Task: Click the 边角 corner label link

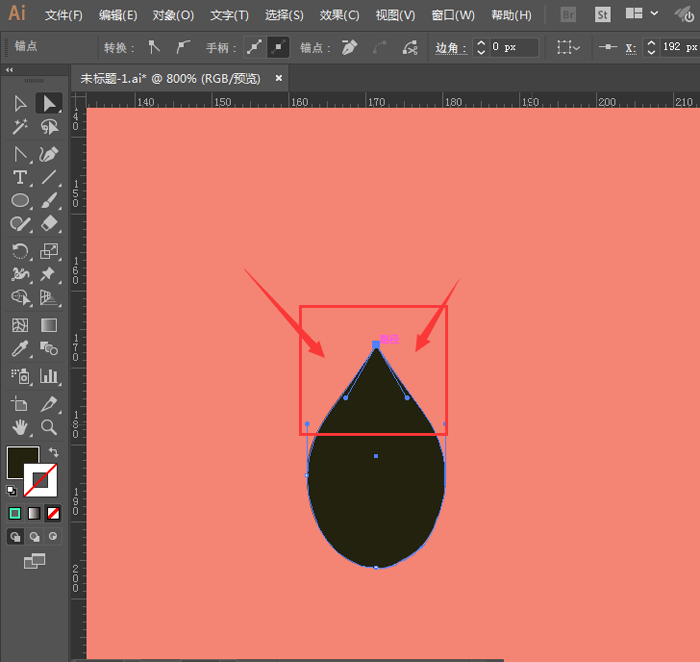Action: coord(449,48)
